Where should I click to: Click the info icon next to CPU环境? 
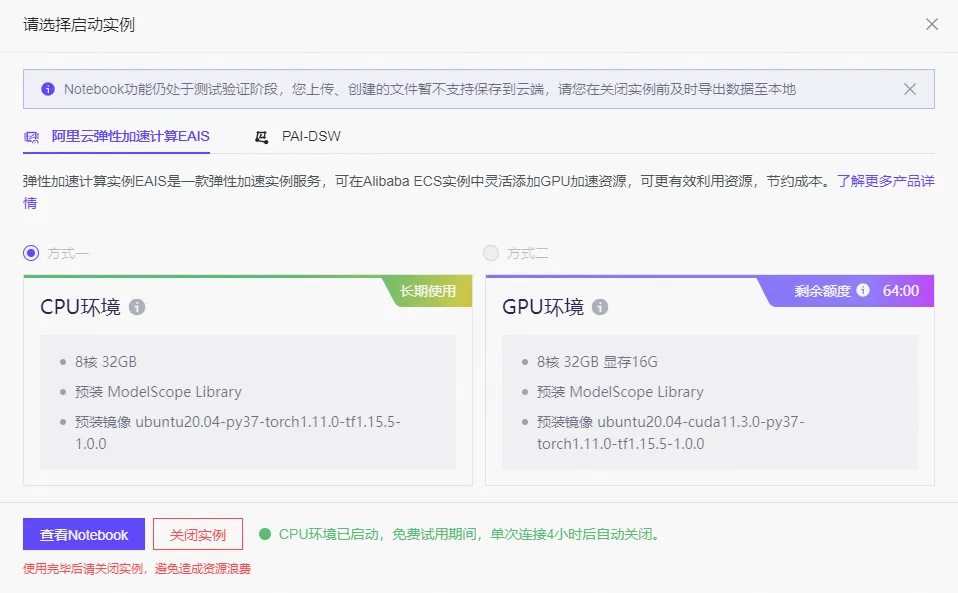(x=137, y=307)
